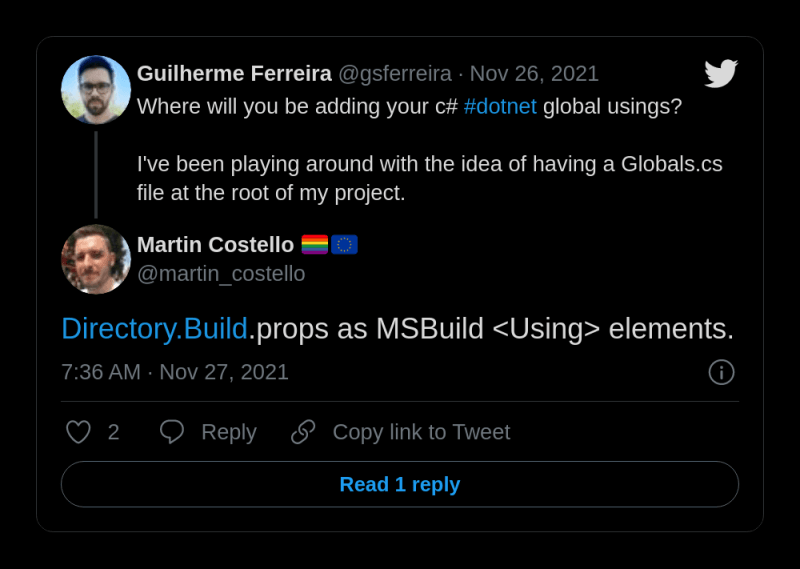Click the Guilherme Ferreira display name
Viewport: 800px width, 569px height.
[x=234, y=73]
